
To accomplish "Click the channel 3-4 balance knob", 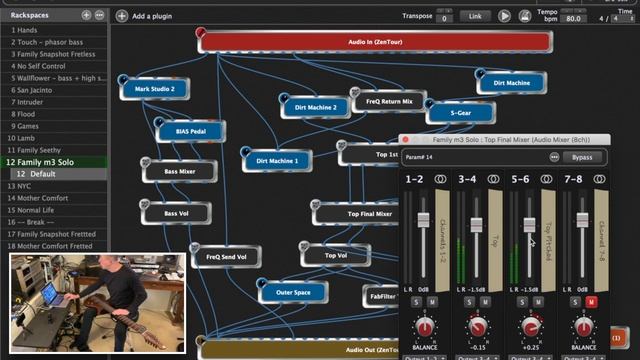I will pos(478,327).
